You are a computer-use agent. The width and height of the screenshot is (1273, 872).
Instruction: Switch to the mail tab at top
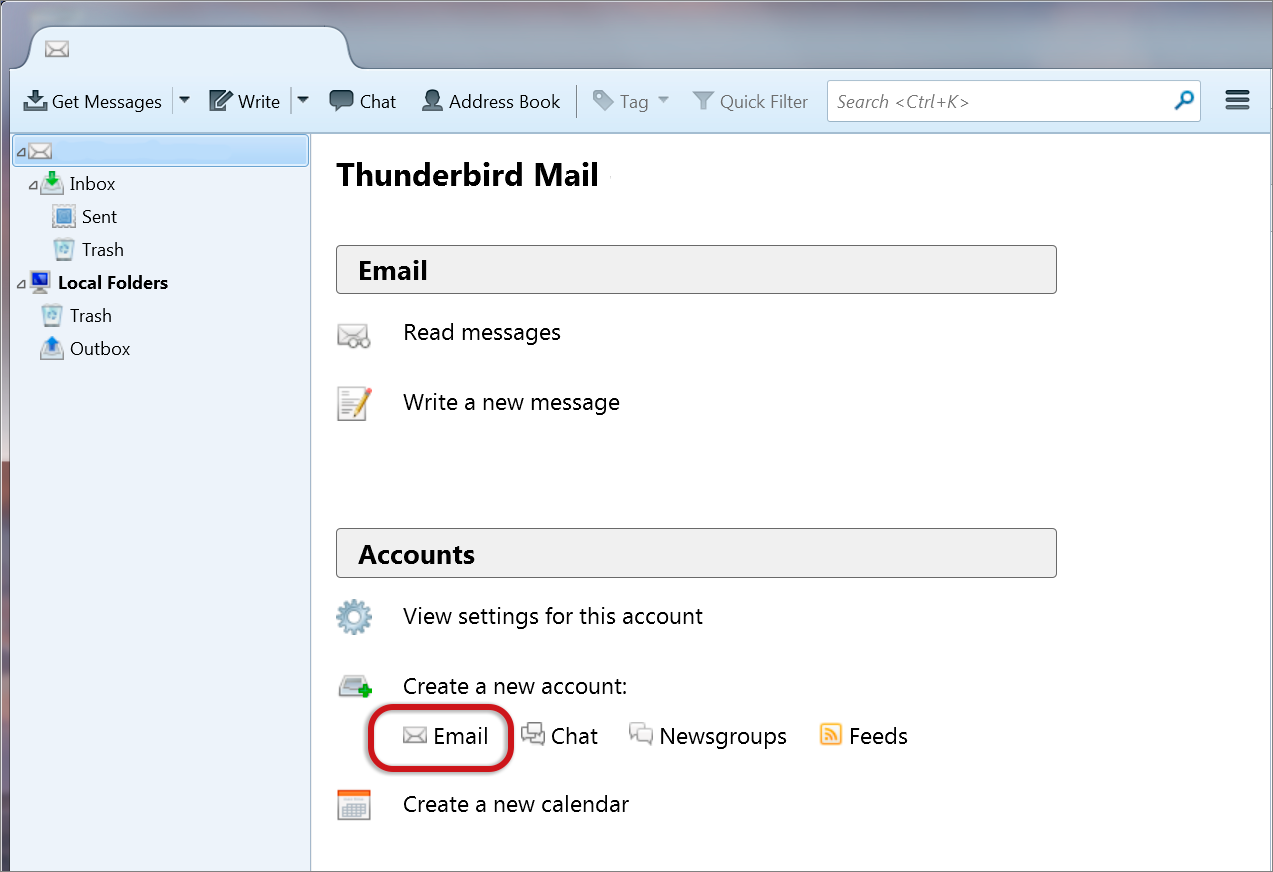point(57,48)
